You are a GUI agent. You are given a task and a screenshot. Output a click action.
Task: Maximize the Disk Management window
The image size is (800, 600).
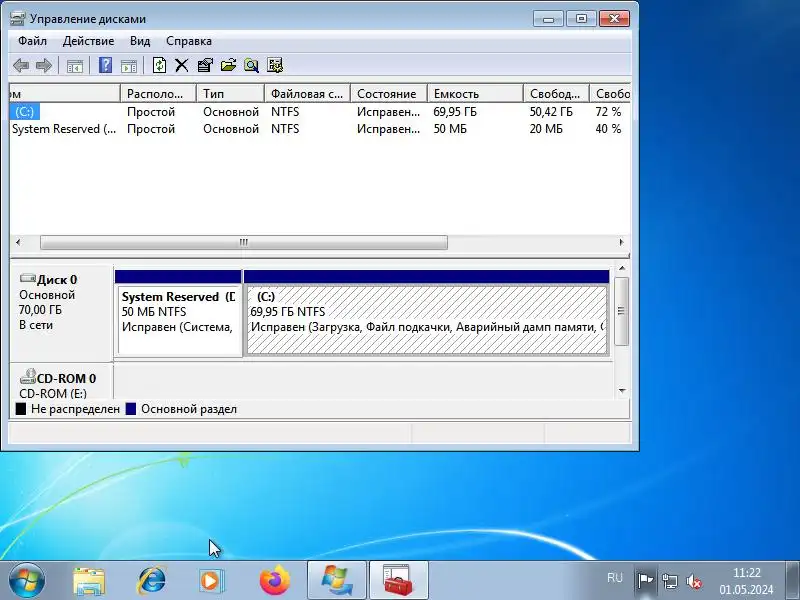[x=581, y=19]
